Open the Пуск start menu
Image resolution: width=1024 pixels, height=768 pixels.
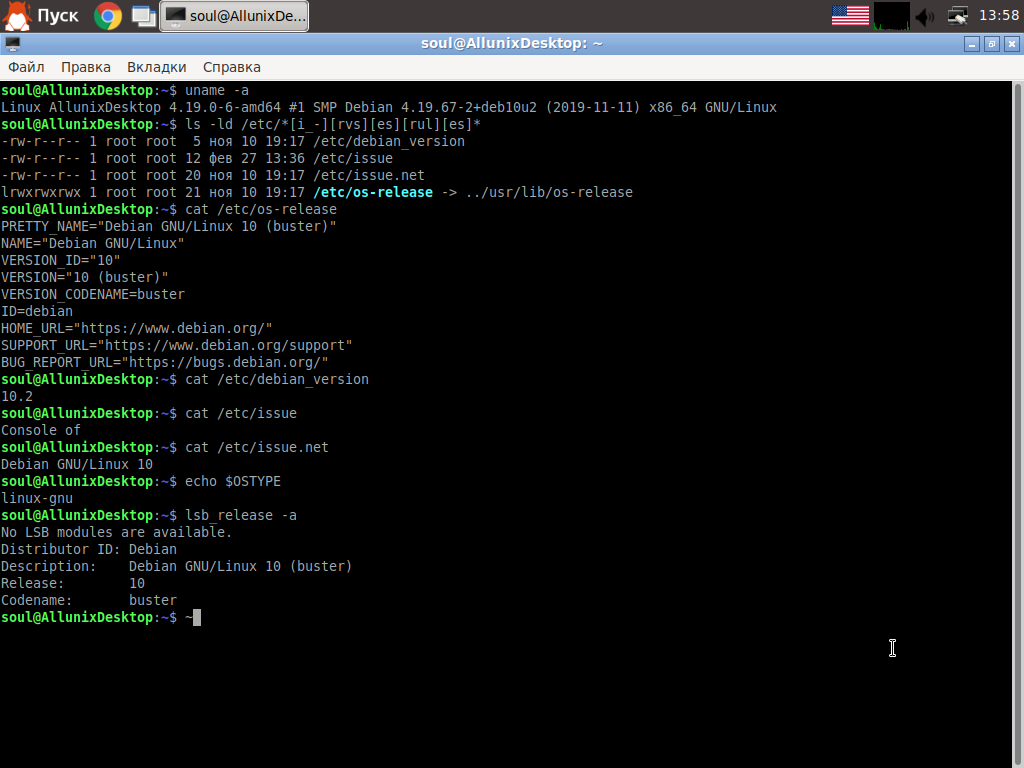tap(40, 16)
